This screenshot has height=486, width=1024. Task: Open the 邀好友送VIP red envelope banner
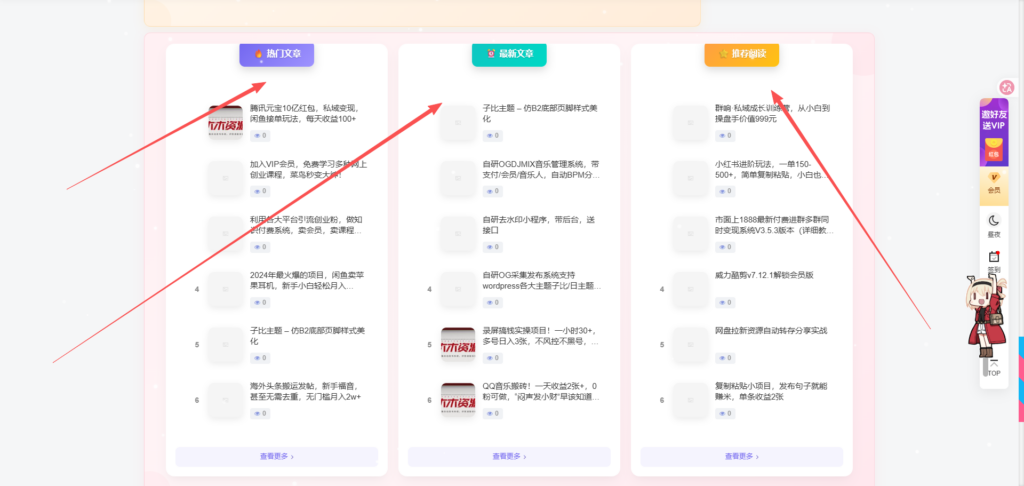[993, 133]
